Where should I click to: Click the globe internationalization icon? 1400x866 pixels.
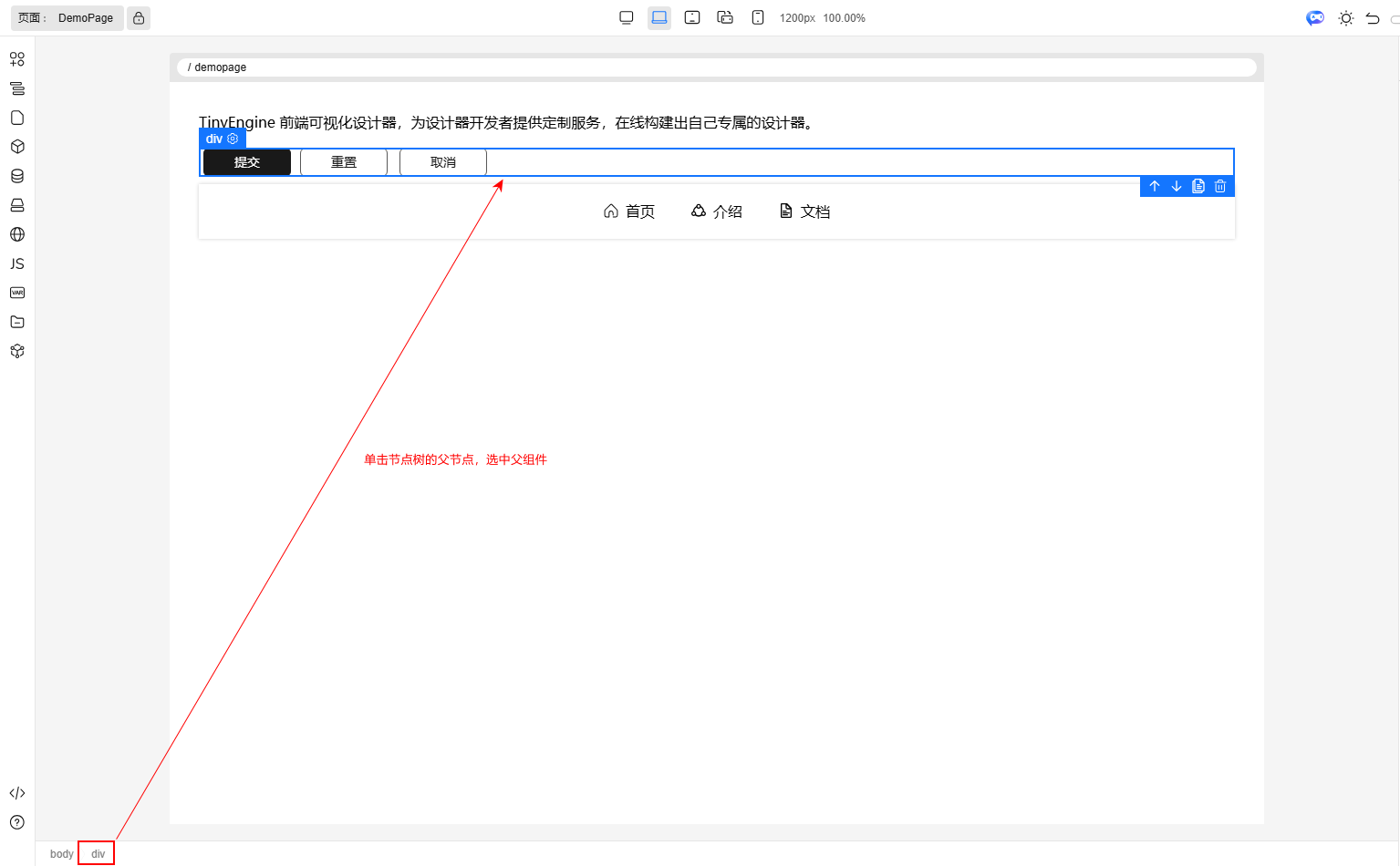[17, 234]
